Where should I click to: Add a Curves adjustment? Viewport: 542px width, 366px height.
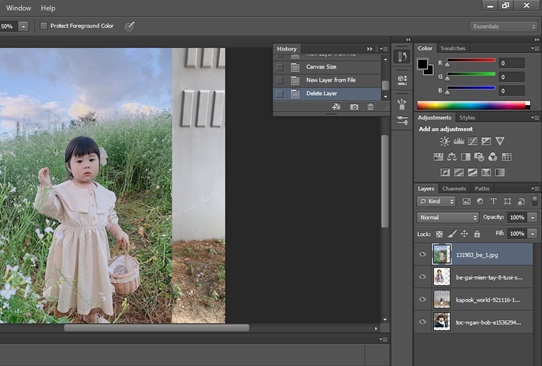click(472, 141)
